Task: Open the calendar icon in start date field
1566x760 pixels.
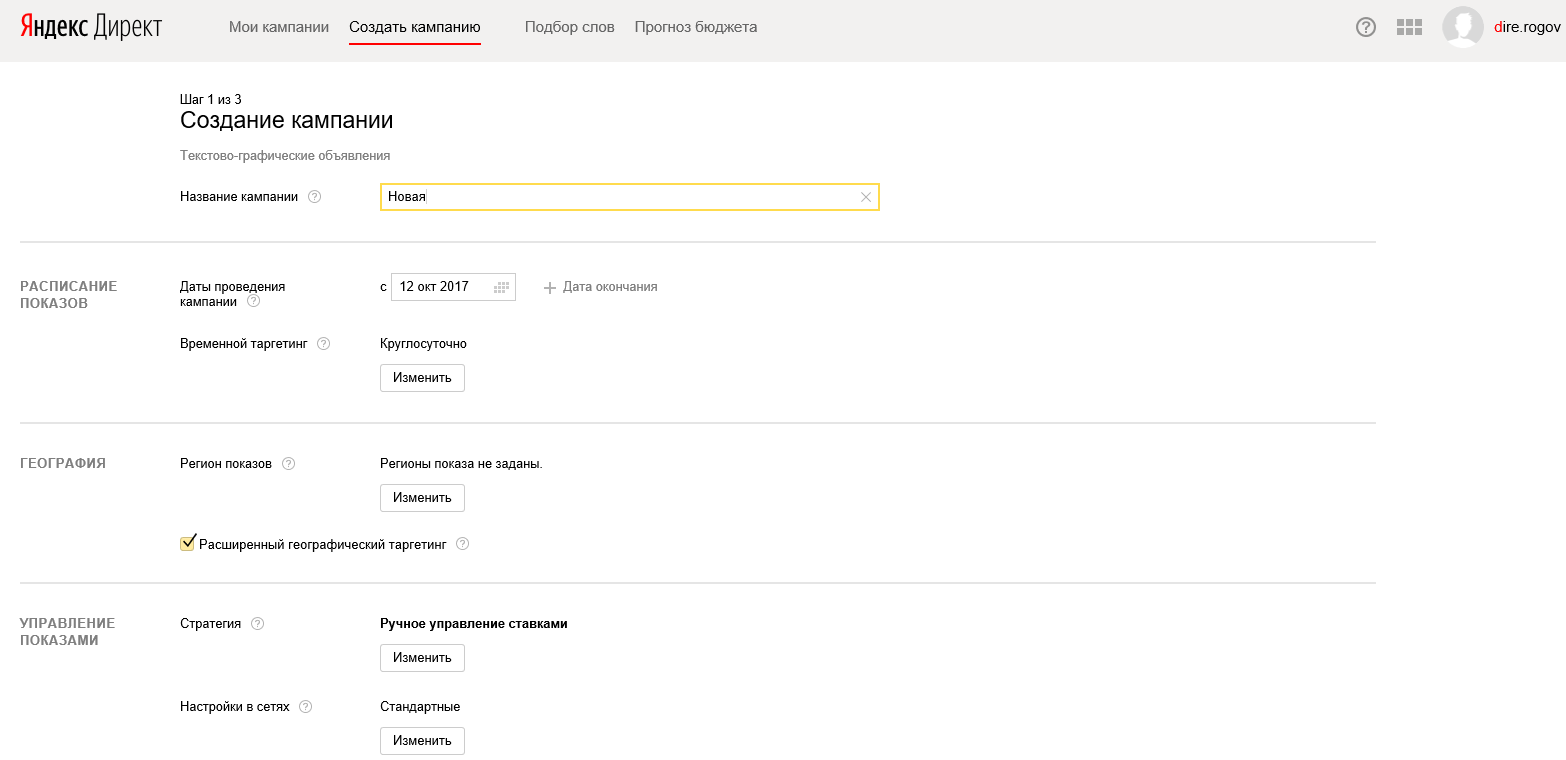Action: (x=502, y=287)
